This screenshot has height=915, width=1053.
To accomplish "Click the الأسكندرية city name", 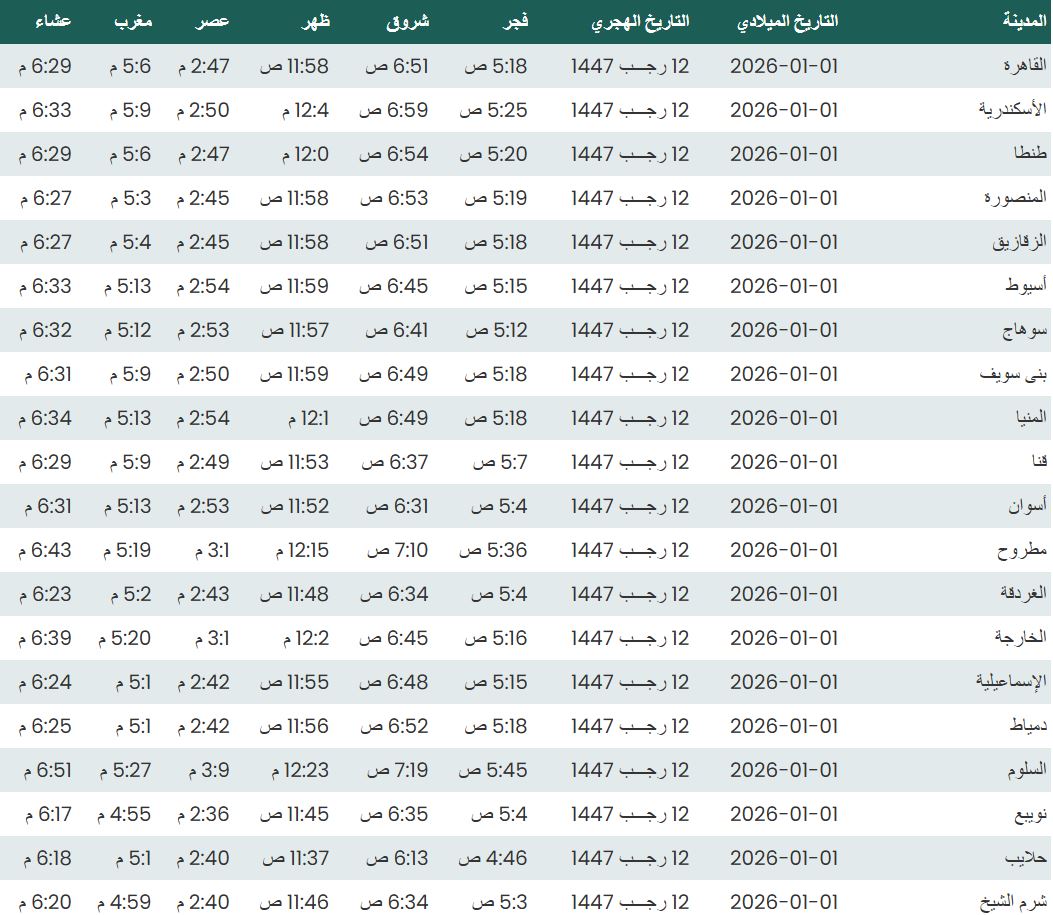I will pos(1013,109).
